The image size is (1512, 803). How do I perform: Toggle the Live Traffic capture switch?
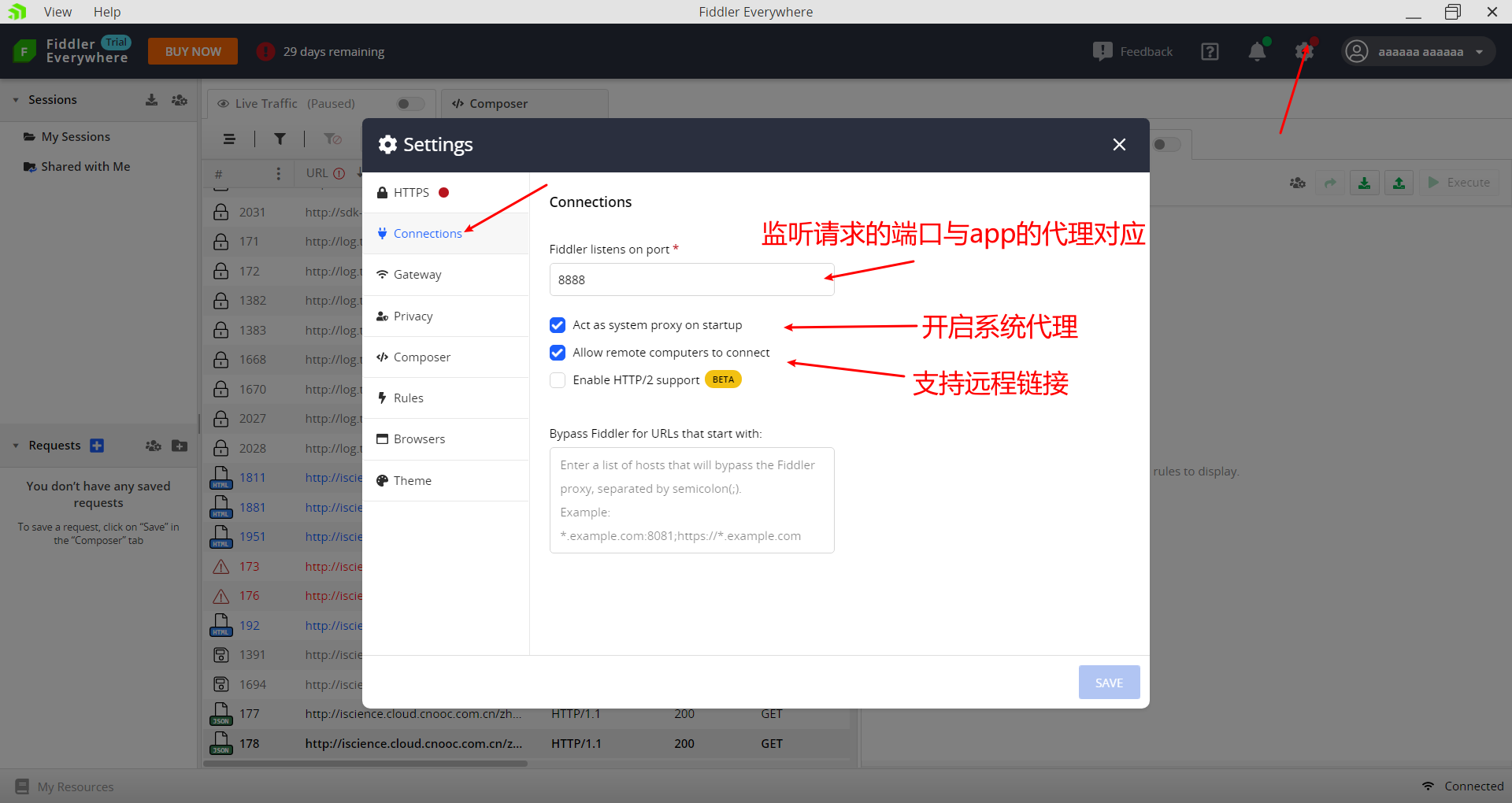point(409,104)
